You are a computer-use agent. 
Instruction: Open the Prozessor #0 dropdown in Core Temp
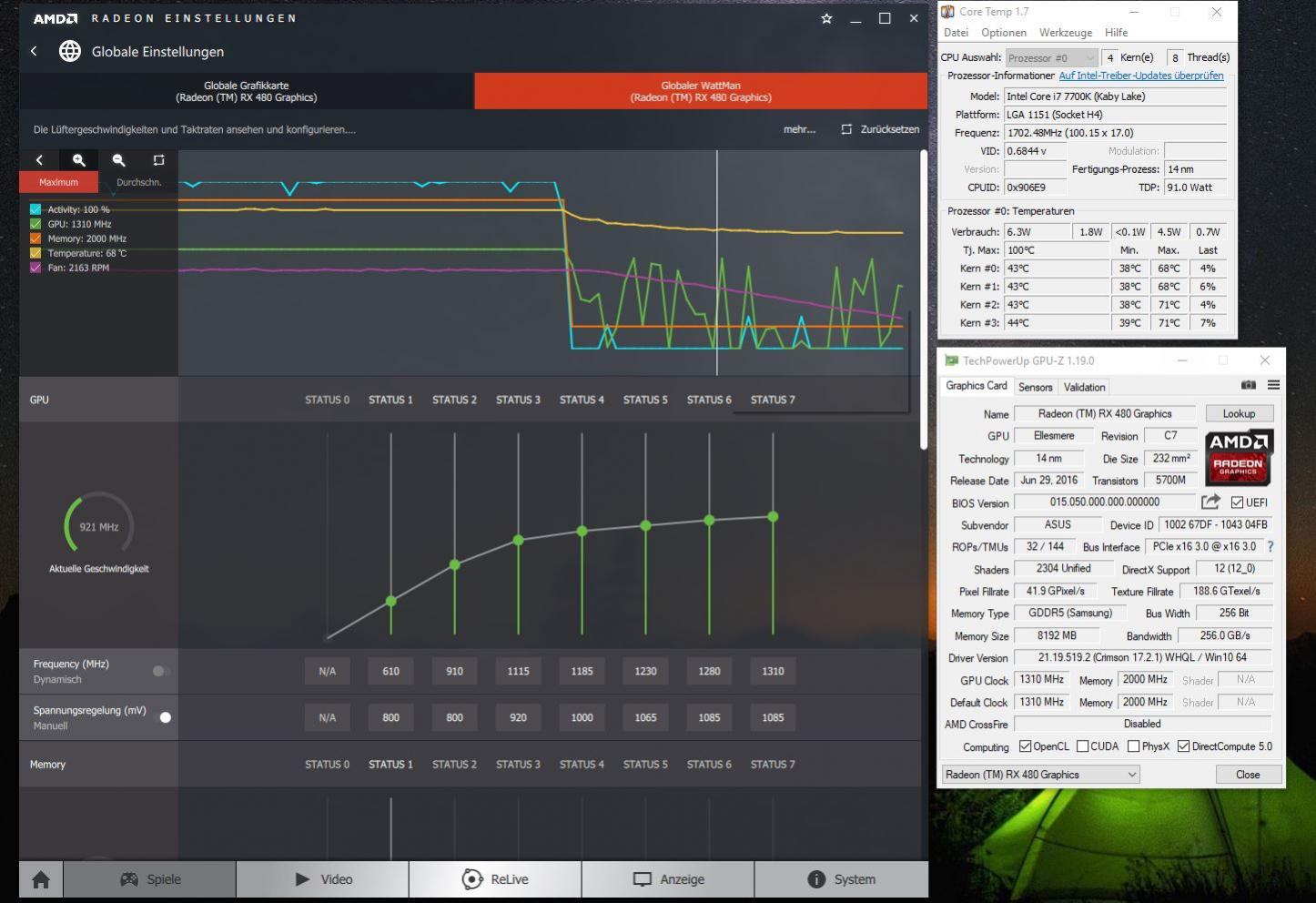(x=1051, y=57)
